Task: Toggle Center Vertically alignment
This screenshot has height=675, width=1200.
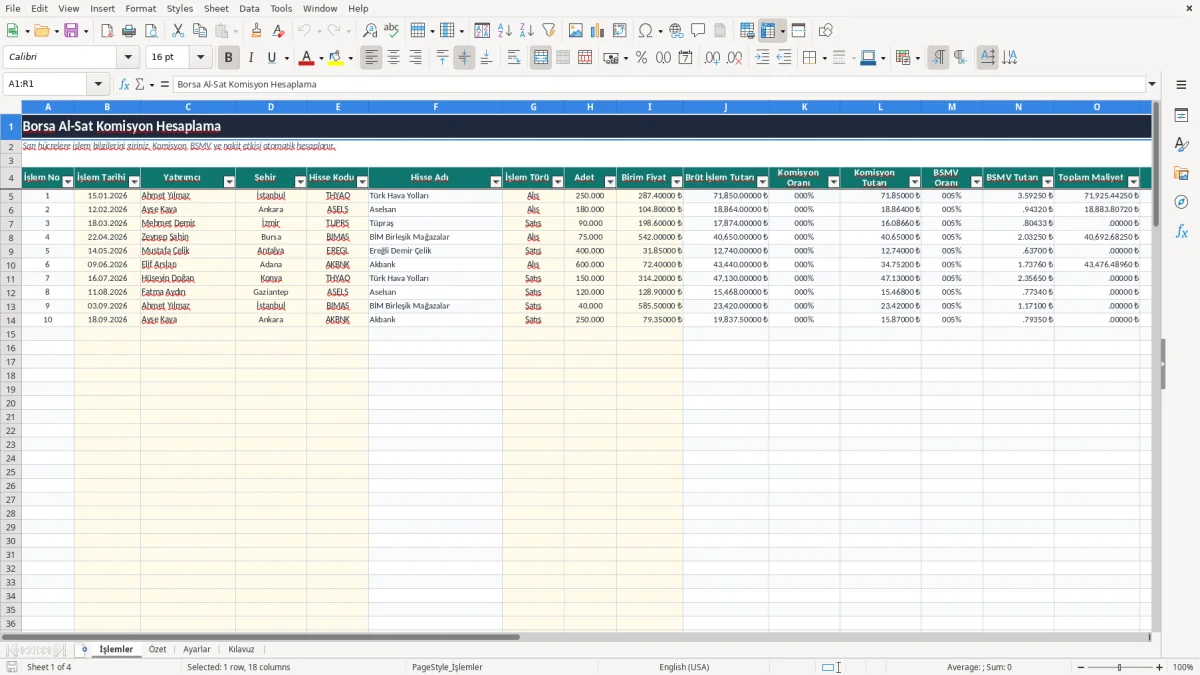Action: coord(464,58)
